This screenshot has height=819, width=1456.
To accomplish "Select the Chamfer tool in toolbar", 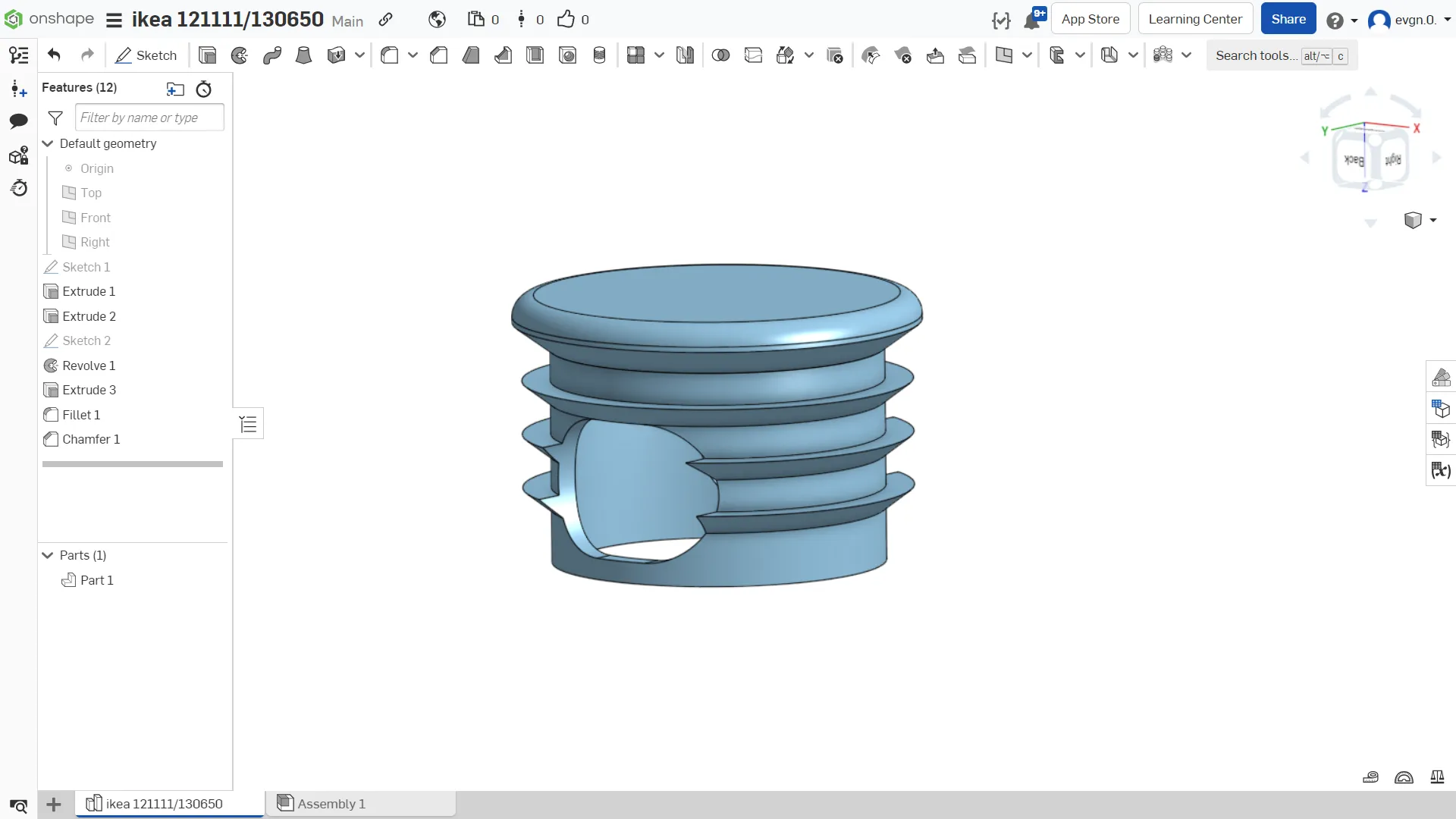I will coord(438,55).
